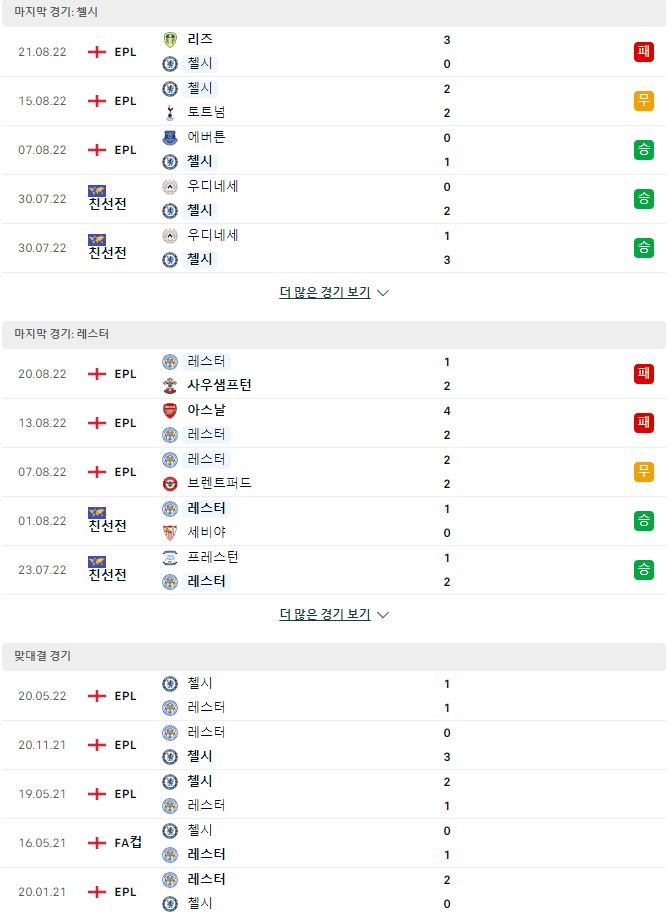Expand 더 많은 경기 보기 under Chelsea matches
Screen dimensions: 669x914
(325, 292)
